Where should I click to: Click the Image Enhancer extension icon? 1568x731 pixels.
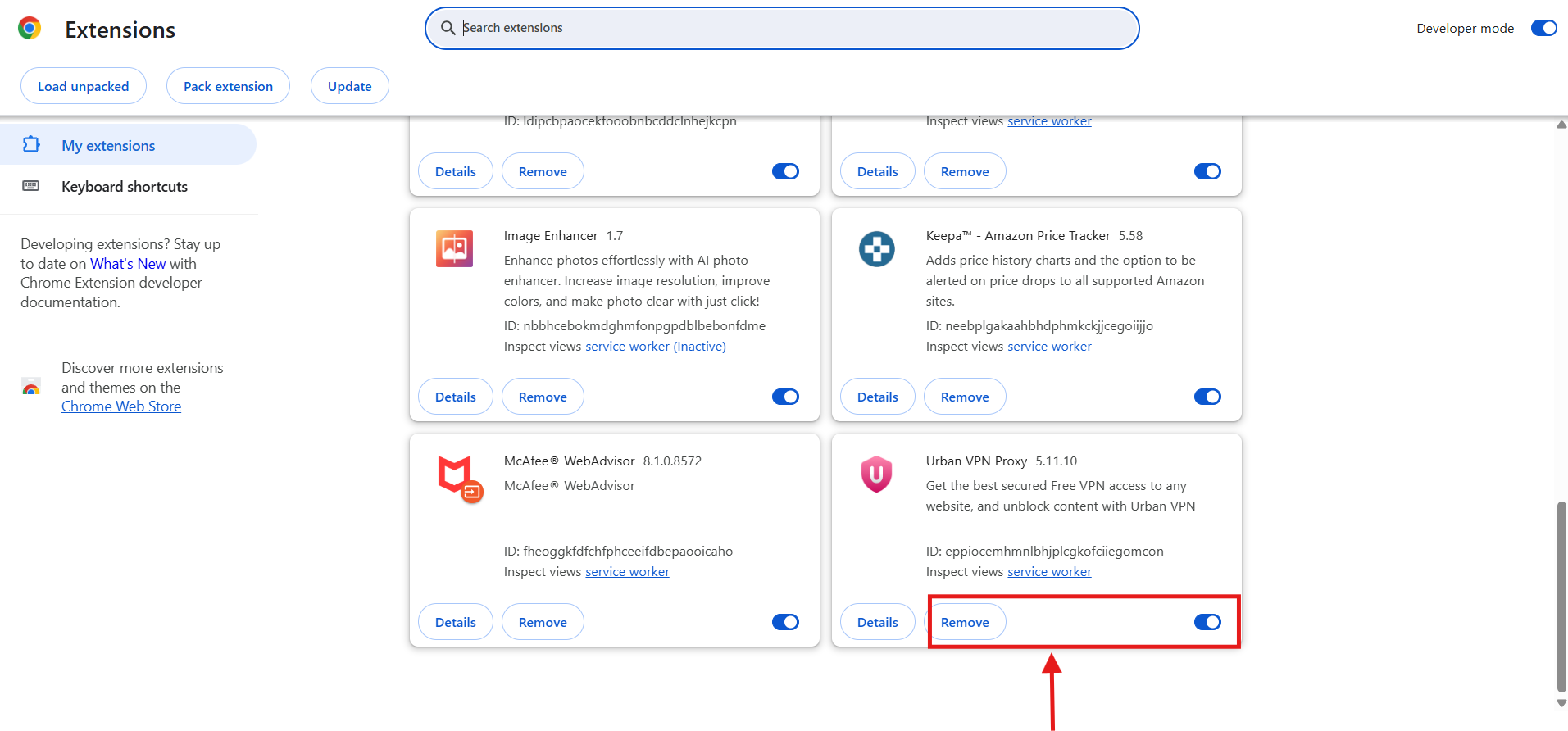tap(454, 249)
